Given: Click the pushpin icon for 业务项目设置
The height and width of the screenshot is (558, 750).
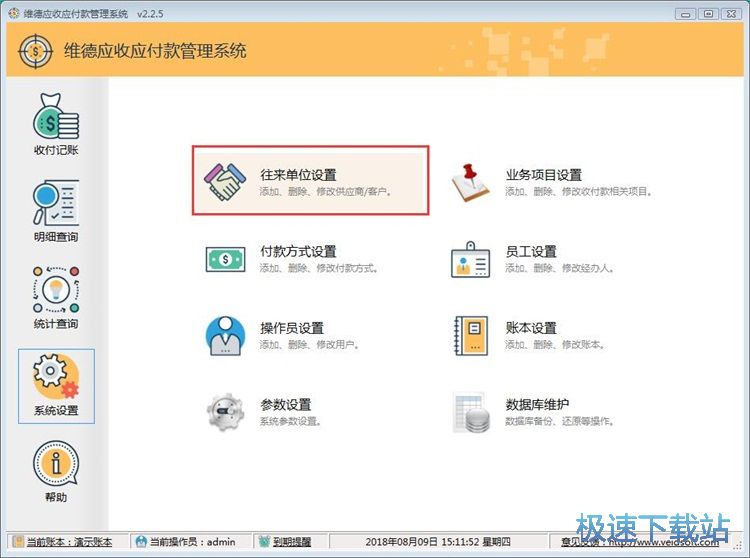Looking at the screenshot, I should [x=470, y=182].
